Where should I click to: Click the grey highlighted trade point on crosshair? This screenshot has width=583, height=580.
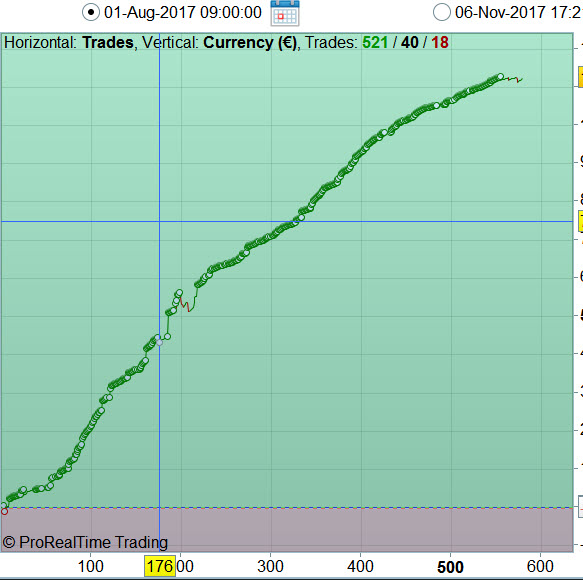pyautogui.click(x=160, y=342)
